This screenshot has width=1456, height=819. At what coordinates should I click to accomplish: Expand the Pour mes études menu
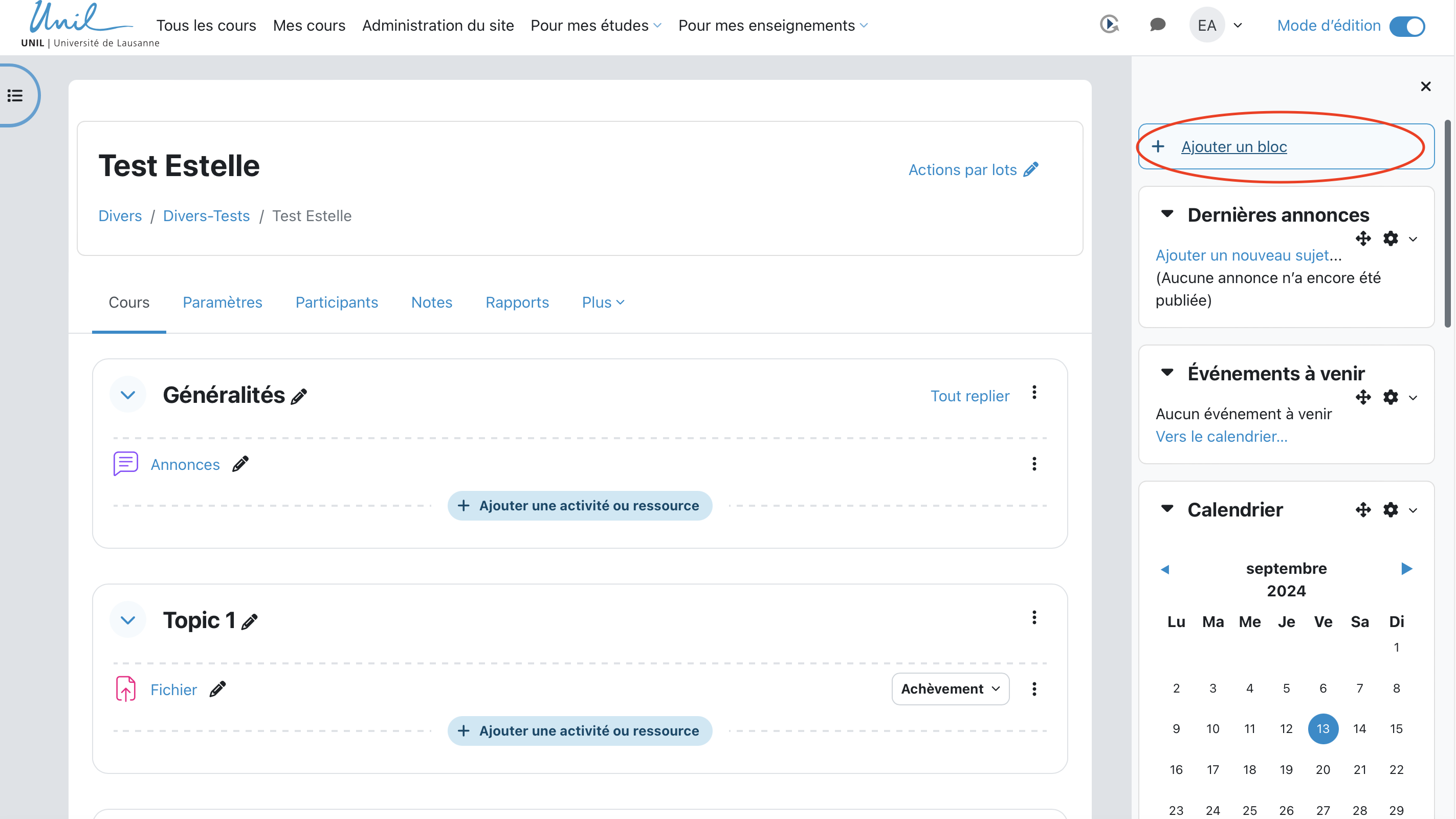coord(595,26)
